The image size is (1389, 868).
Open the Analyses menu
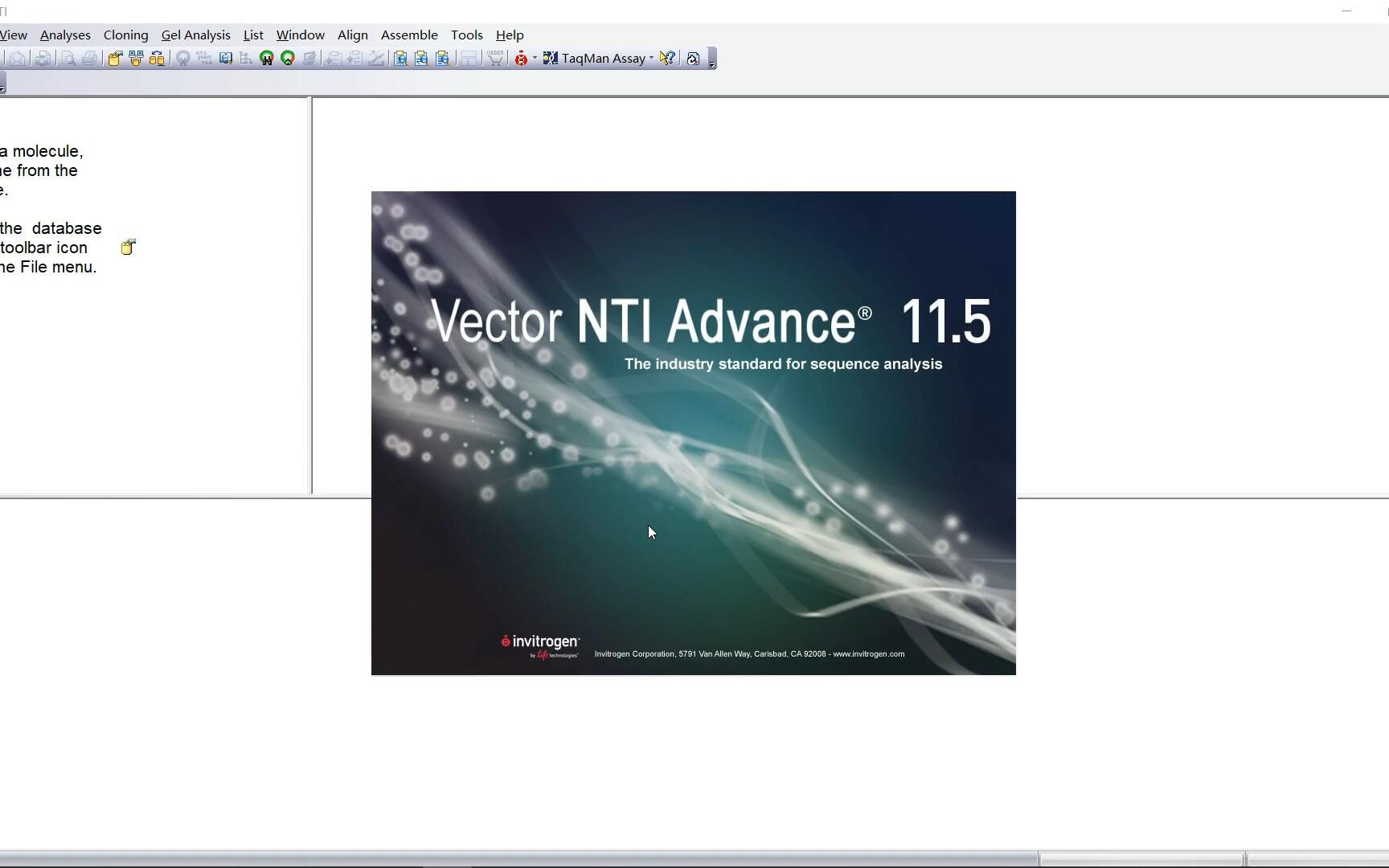pyautogui.click(x=65, y=35)
